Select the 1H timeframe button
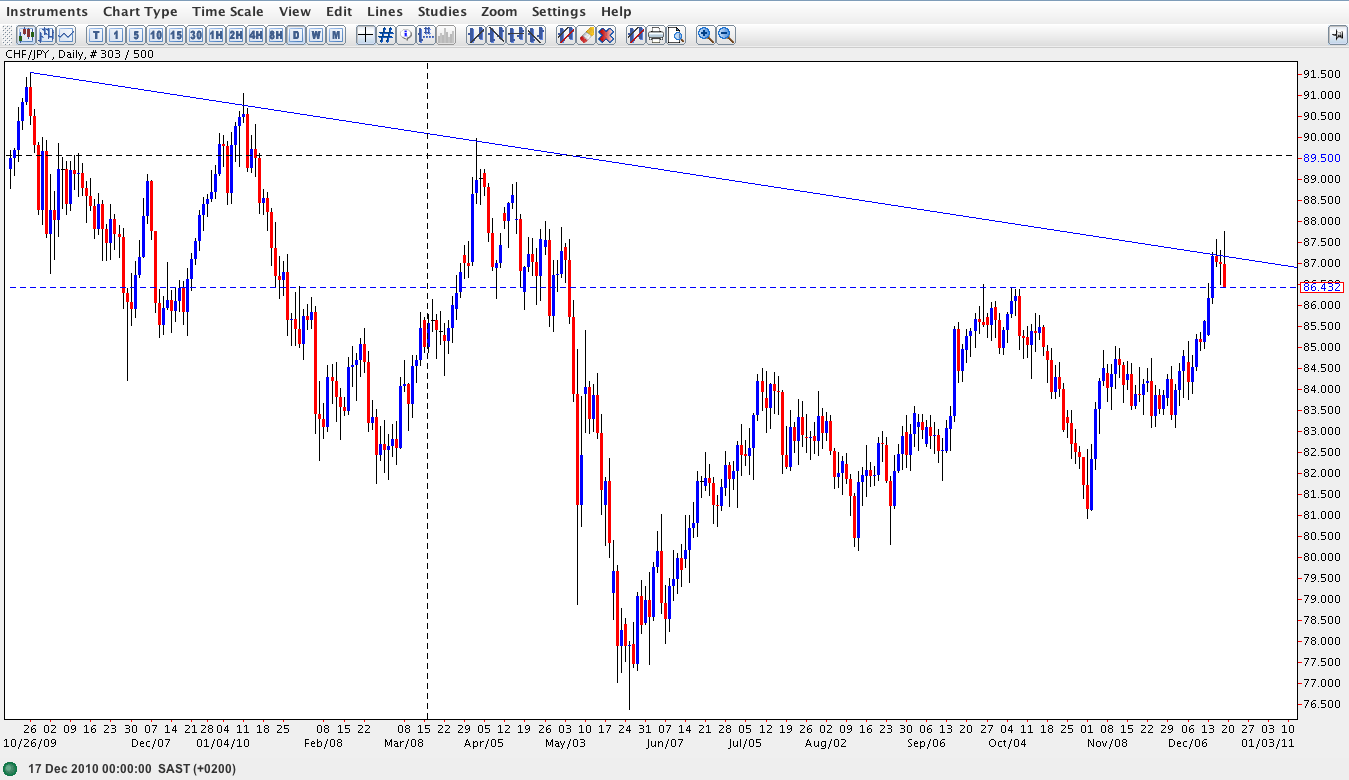1349x780 pixels. tap(216, 35)
